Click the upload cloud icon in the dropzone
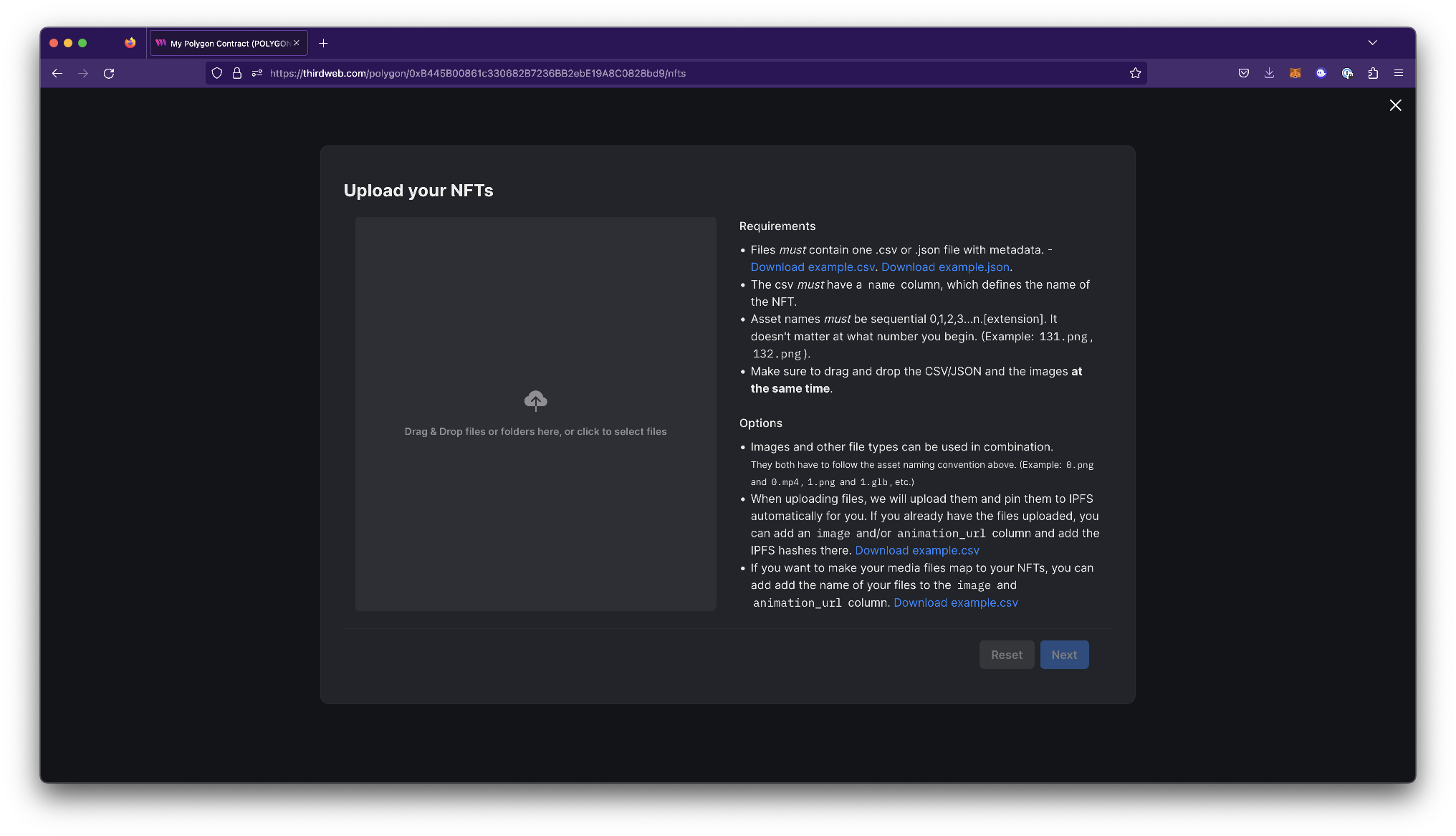This screenshot has width=1456, height=836. coord(535,400)
